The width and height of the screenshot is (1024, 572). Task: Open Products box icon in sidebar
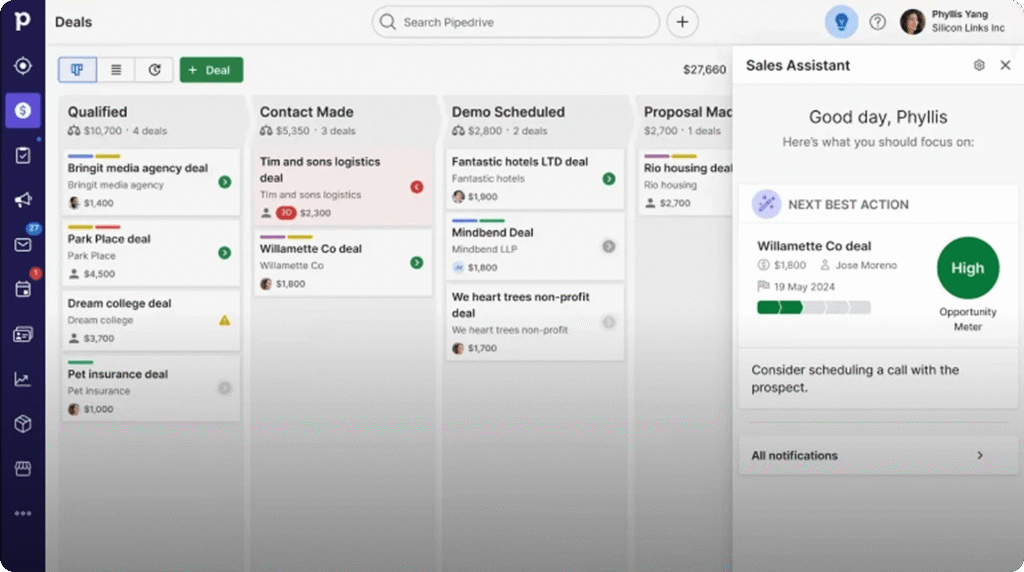click(23, 424)
